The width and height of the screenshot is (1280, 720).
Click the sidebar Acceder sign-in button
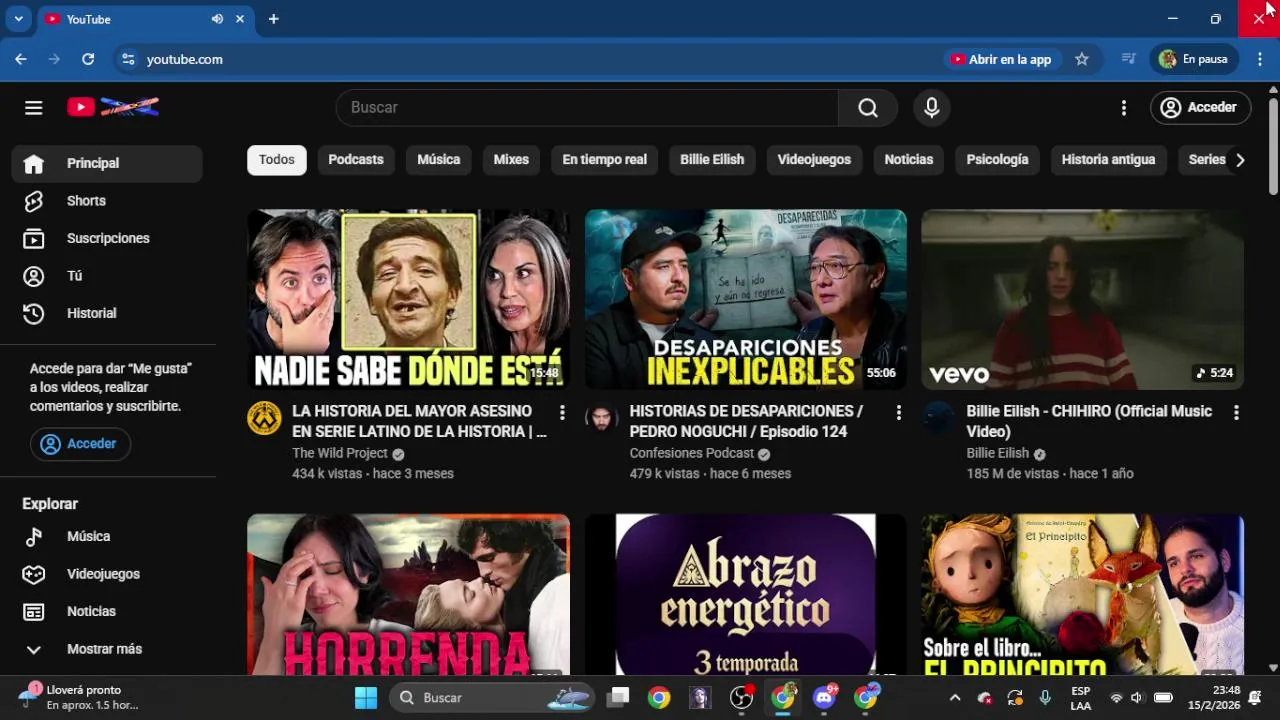(80, 444)
